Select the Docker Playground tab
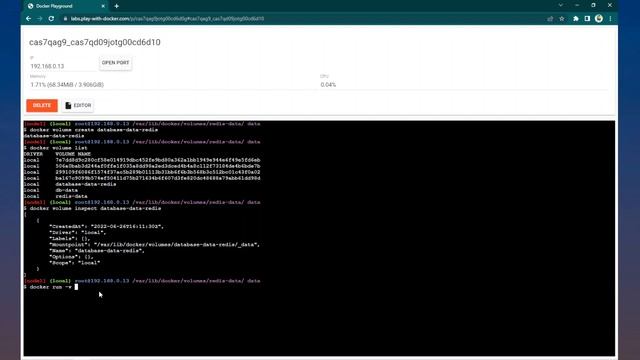The height and width of the screenshot is (360, 640). pyautogui.click(x=65, y=6)
